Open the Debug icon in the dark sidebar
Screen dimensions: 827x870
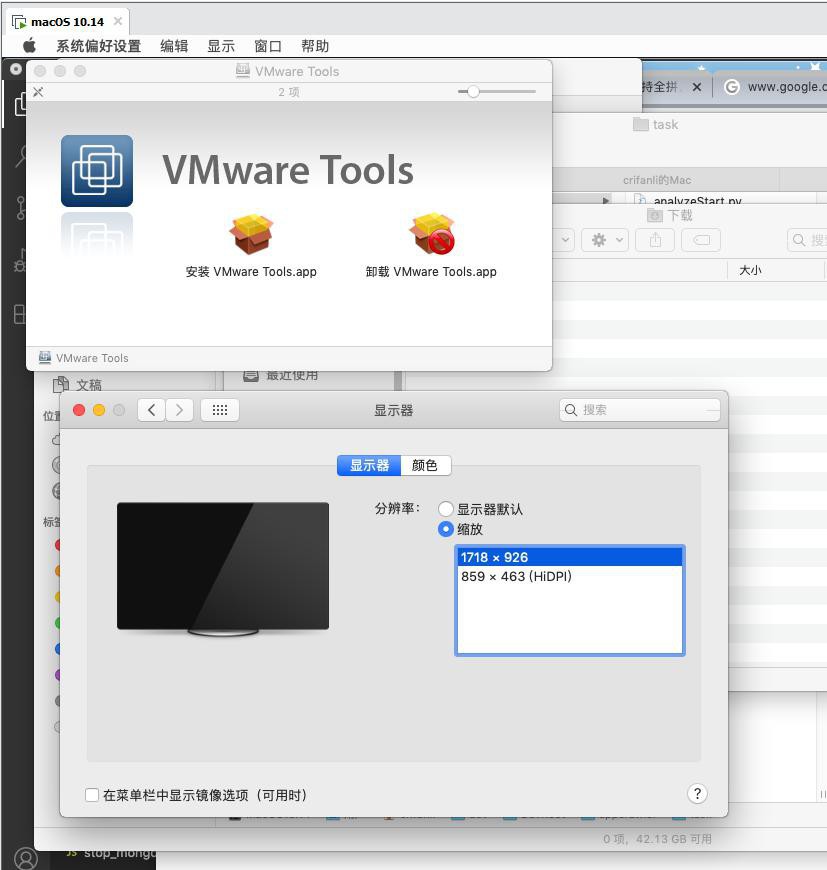pos(21,260)
